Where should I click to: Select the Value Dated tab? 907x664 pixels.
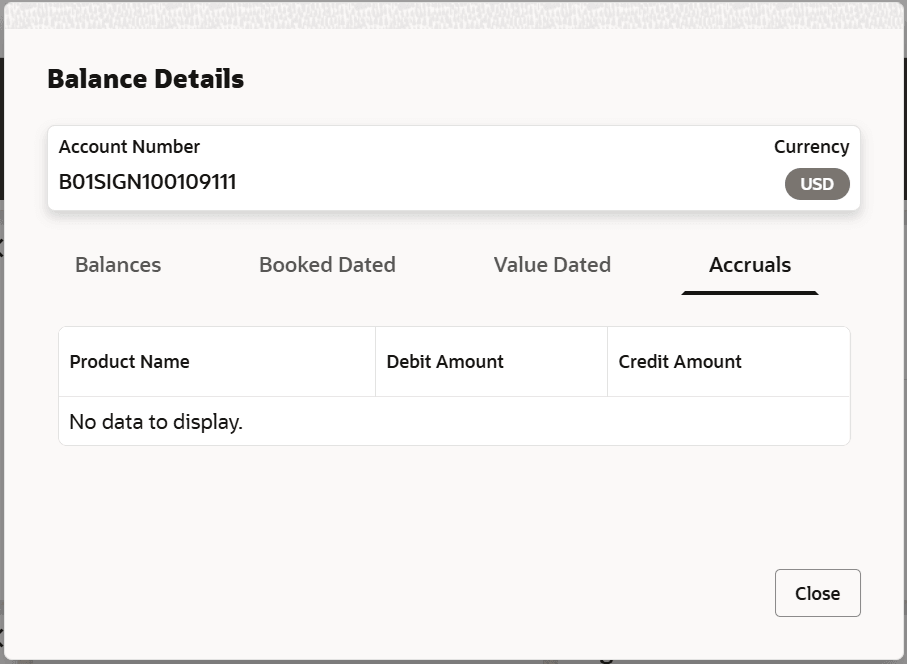point(552,265)
